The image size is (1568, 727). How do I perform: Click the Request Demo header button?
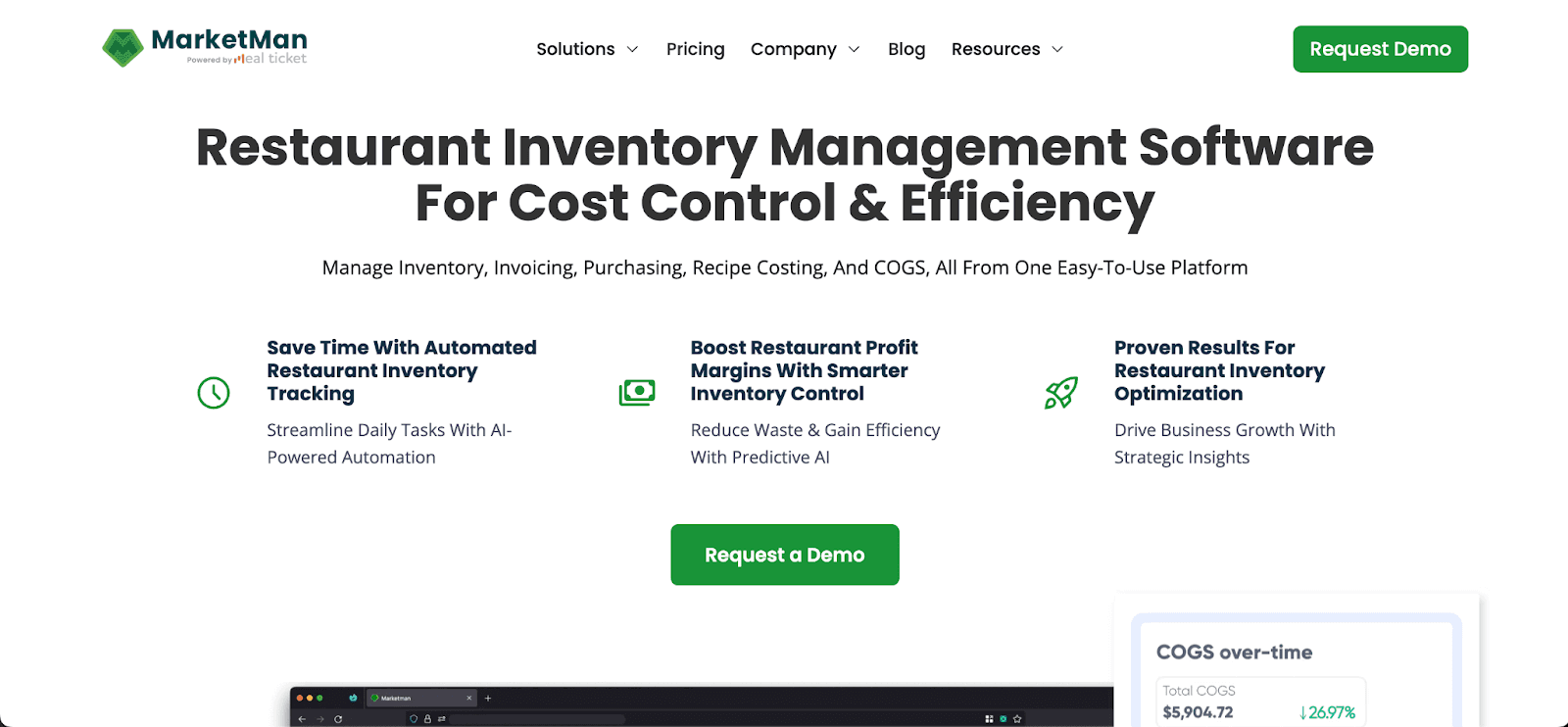(1380, 49)
